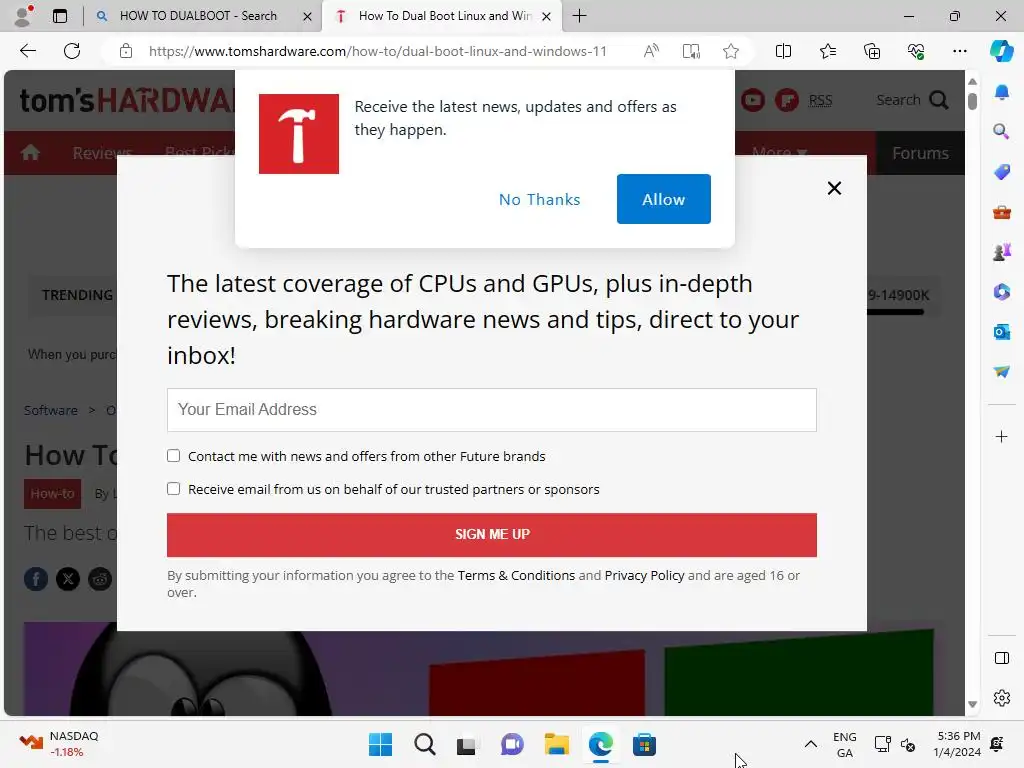Click the SIGN ME UP button
1024x768 pixels.
click(492, 535)
